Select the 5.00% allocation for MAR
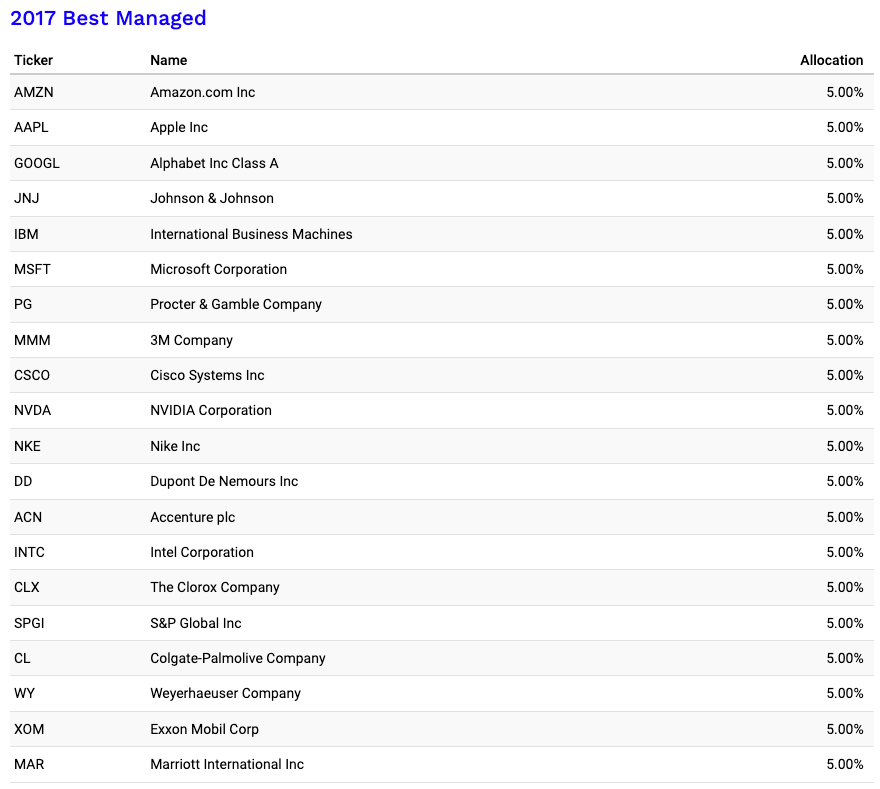880x789 pixels. coord(845,764)
